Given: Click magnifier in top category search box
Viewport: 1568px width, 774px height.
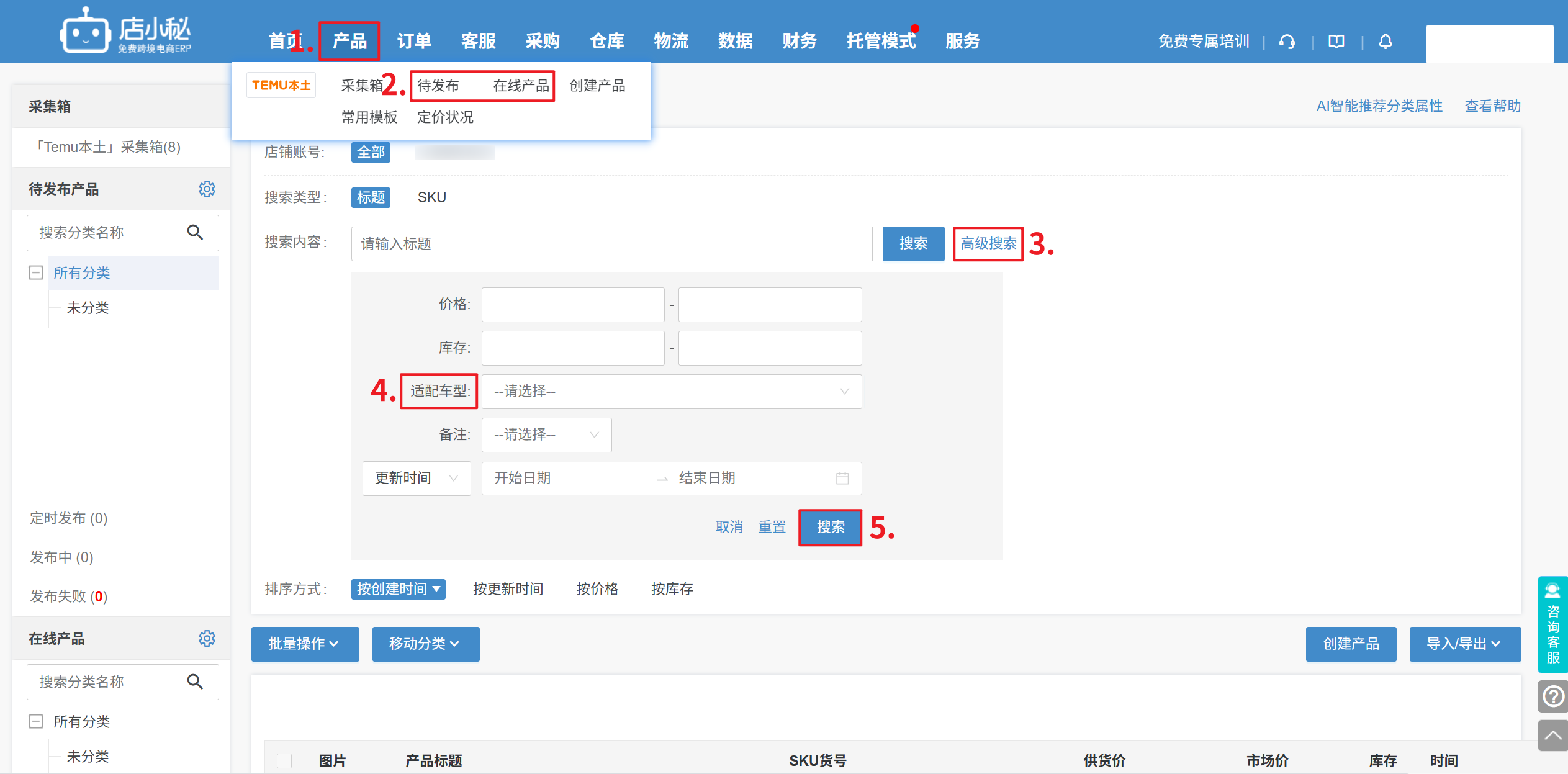Looking at the screenshot, I should click(195, 232).
